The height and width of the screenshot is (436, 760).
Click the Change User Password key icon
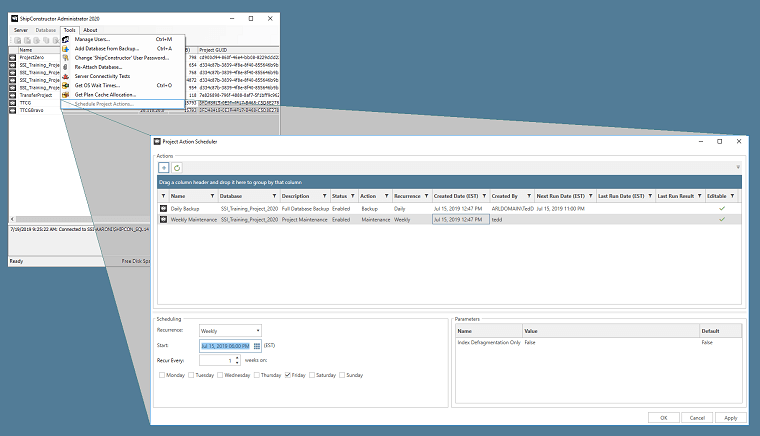pos(65,58)
